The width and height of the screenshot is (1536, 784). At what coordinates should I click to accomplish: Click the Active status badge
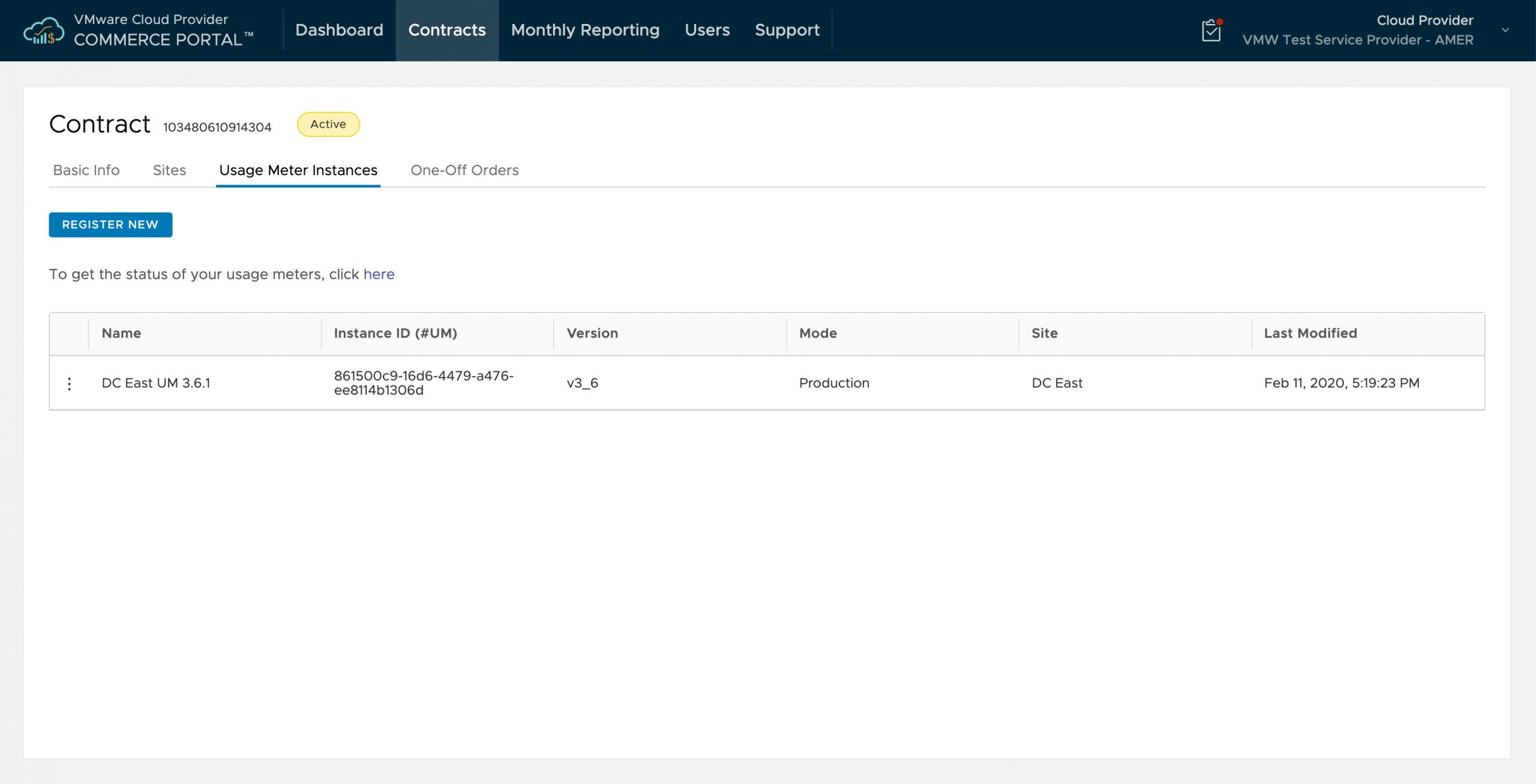328,124
